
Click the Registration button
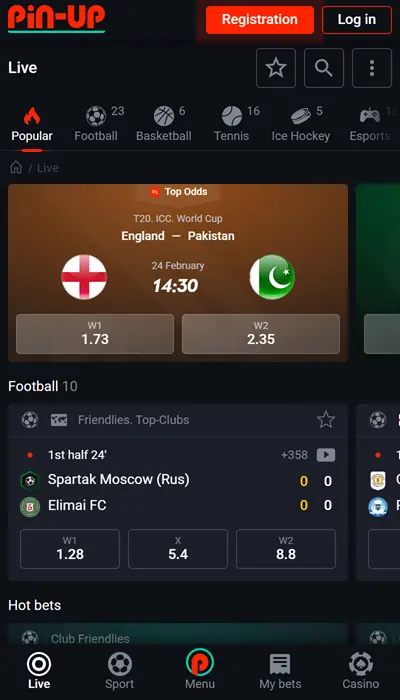tap(260, 20)
